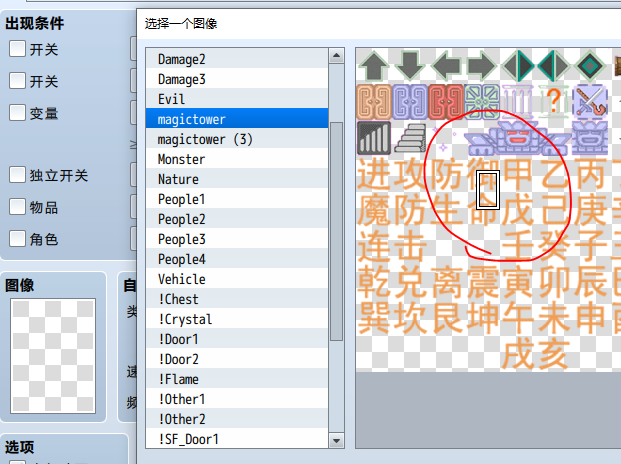This screenshot has width=621, height=464.
Task: Select the 乾 character tile
Action: 374,281
